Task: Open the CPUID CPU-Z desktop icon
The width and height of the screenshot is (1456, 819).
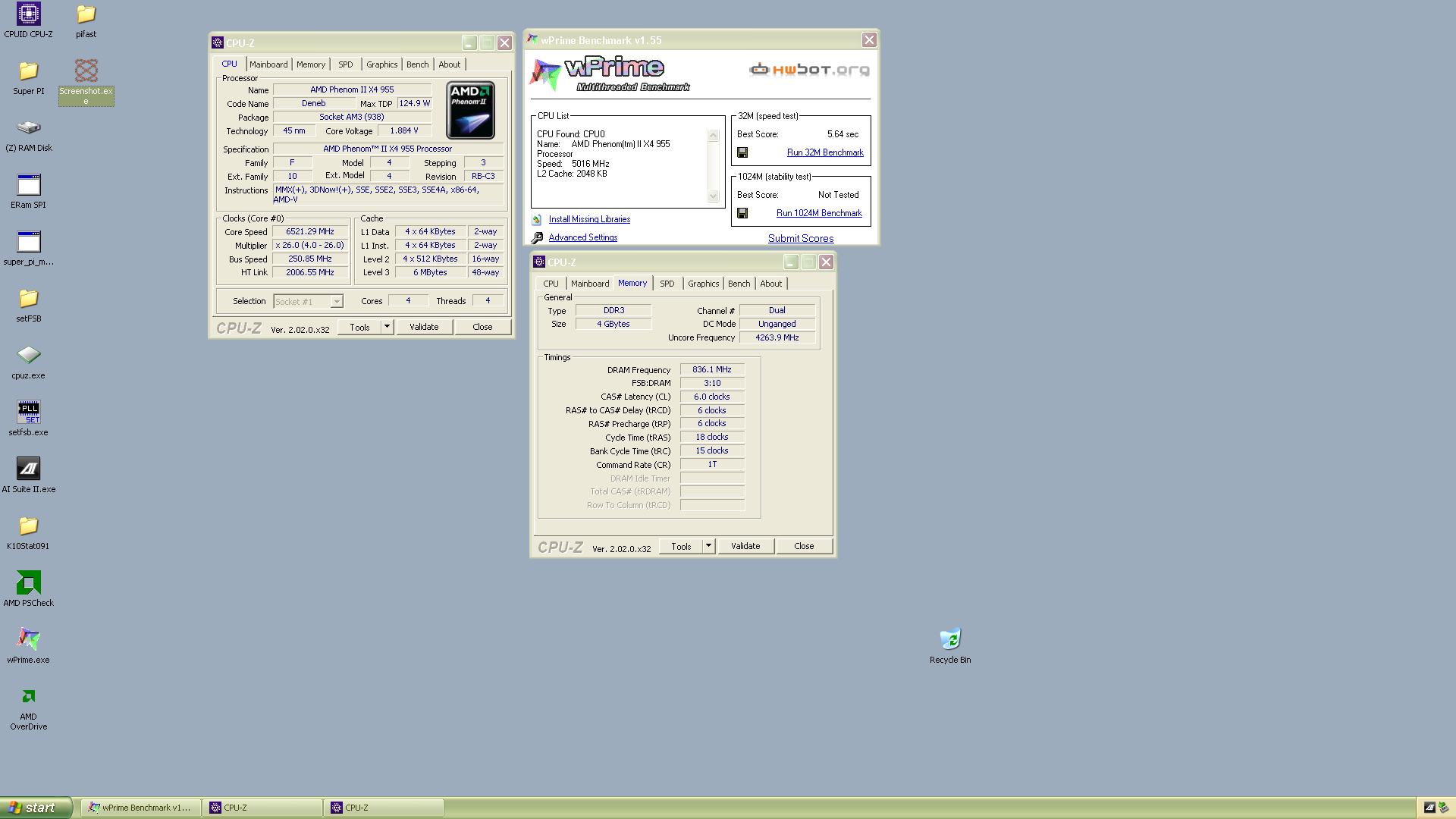Action: point(28,20)
